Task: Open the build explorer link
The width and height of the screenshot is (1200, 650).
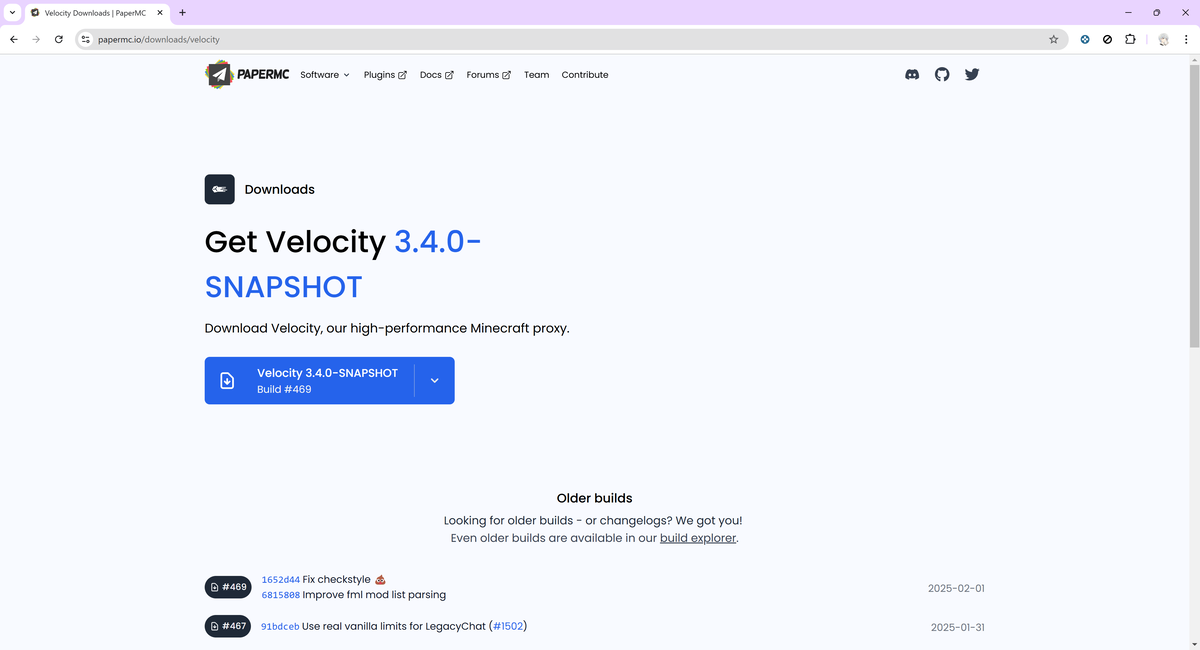Action: (x=697, y=537)
